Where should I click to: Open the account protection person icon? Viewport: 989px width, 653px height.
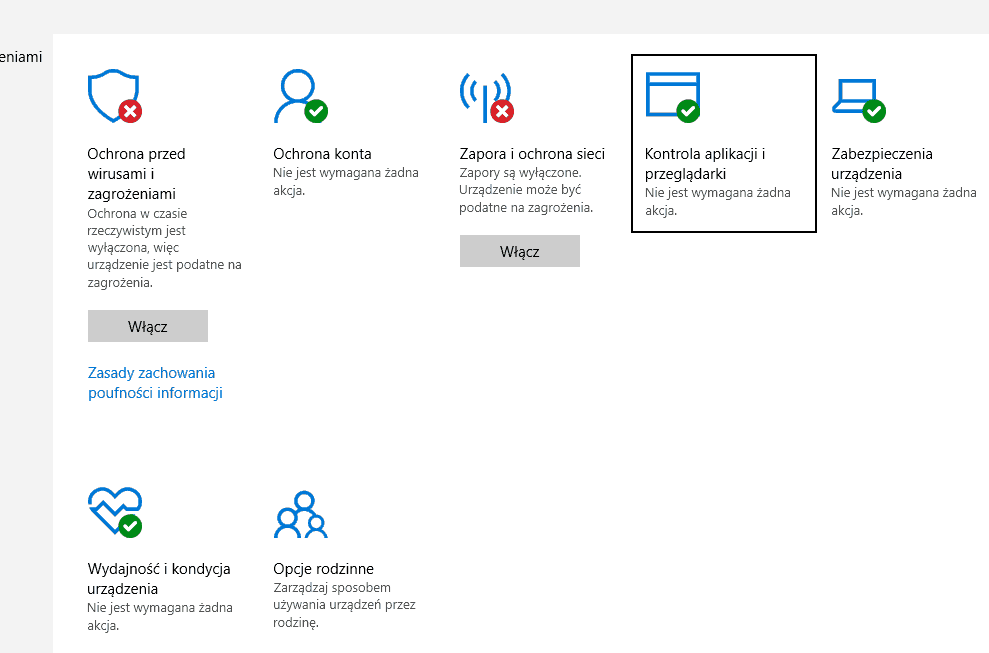(x=301, y=96)
